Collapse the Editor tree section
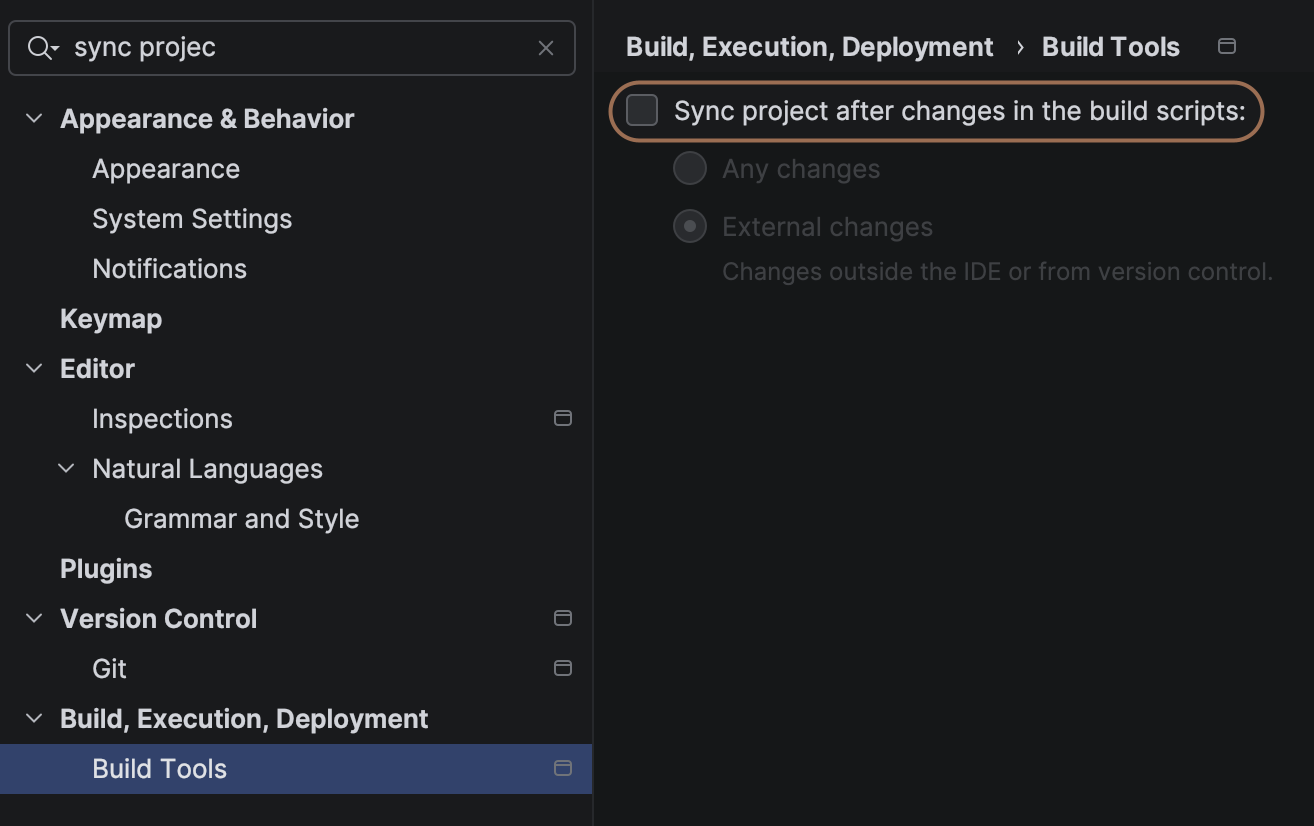 point(34,369)
